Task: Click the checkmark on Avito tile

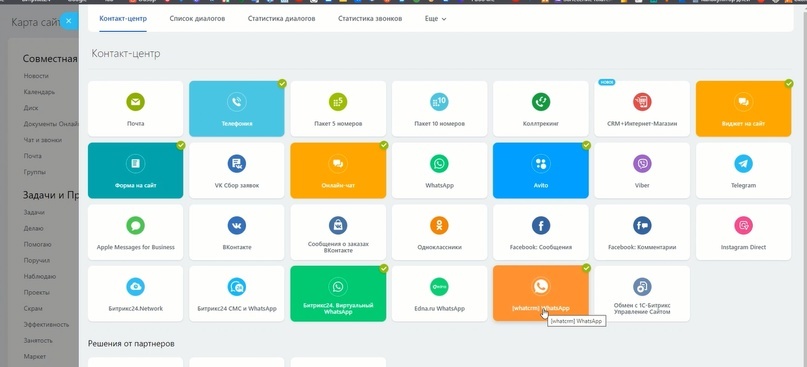Action: [586, 145]
